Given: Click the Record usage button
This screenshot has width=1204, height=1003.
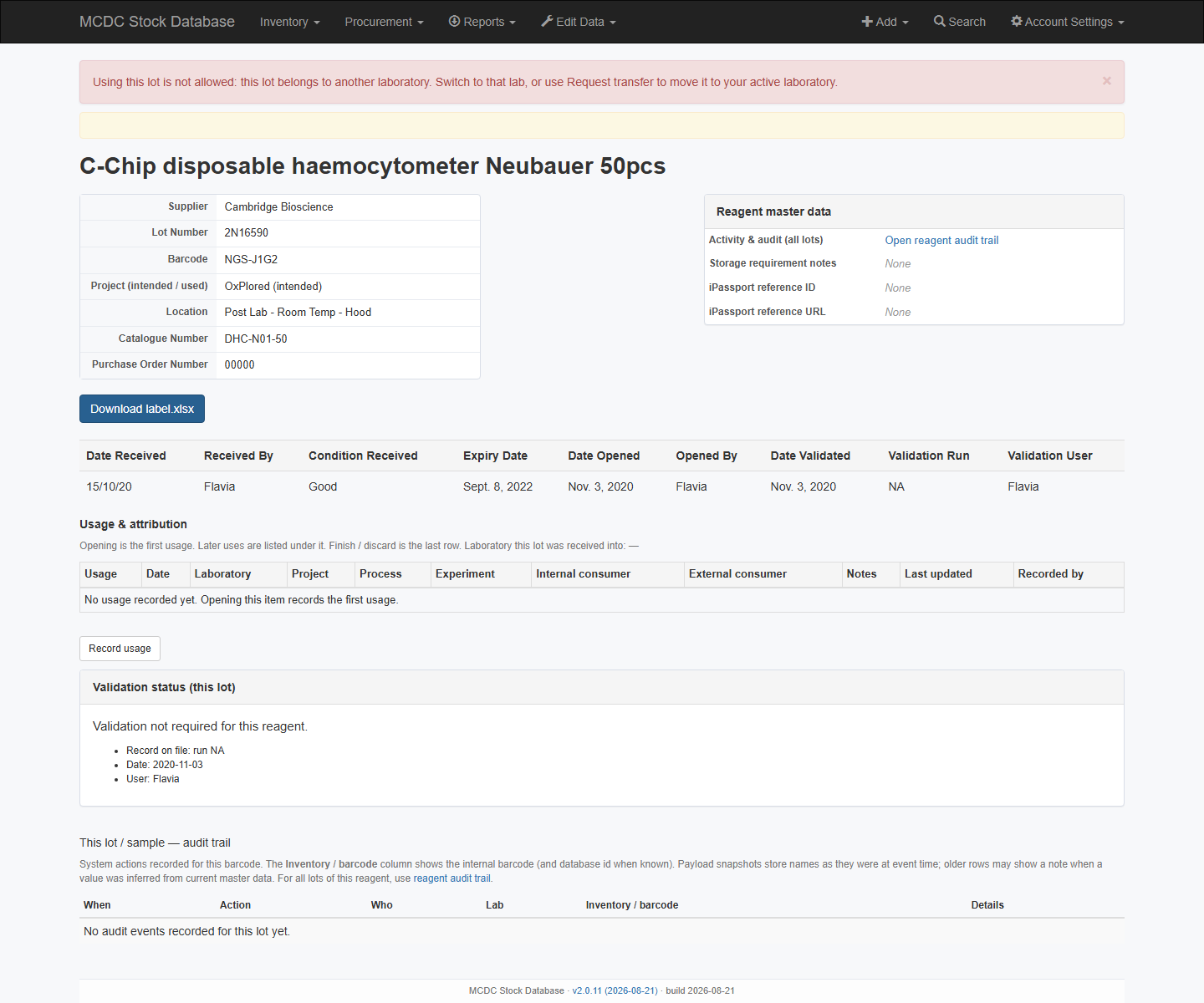Looking at the screenshot, I should pyautogui.click(x=120, y=649).
